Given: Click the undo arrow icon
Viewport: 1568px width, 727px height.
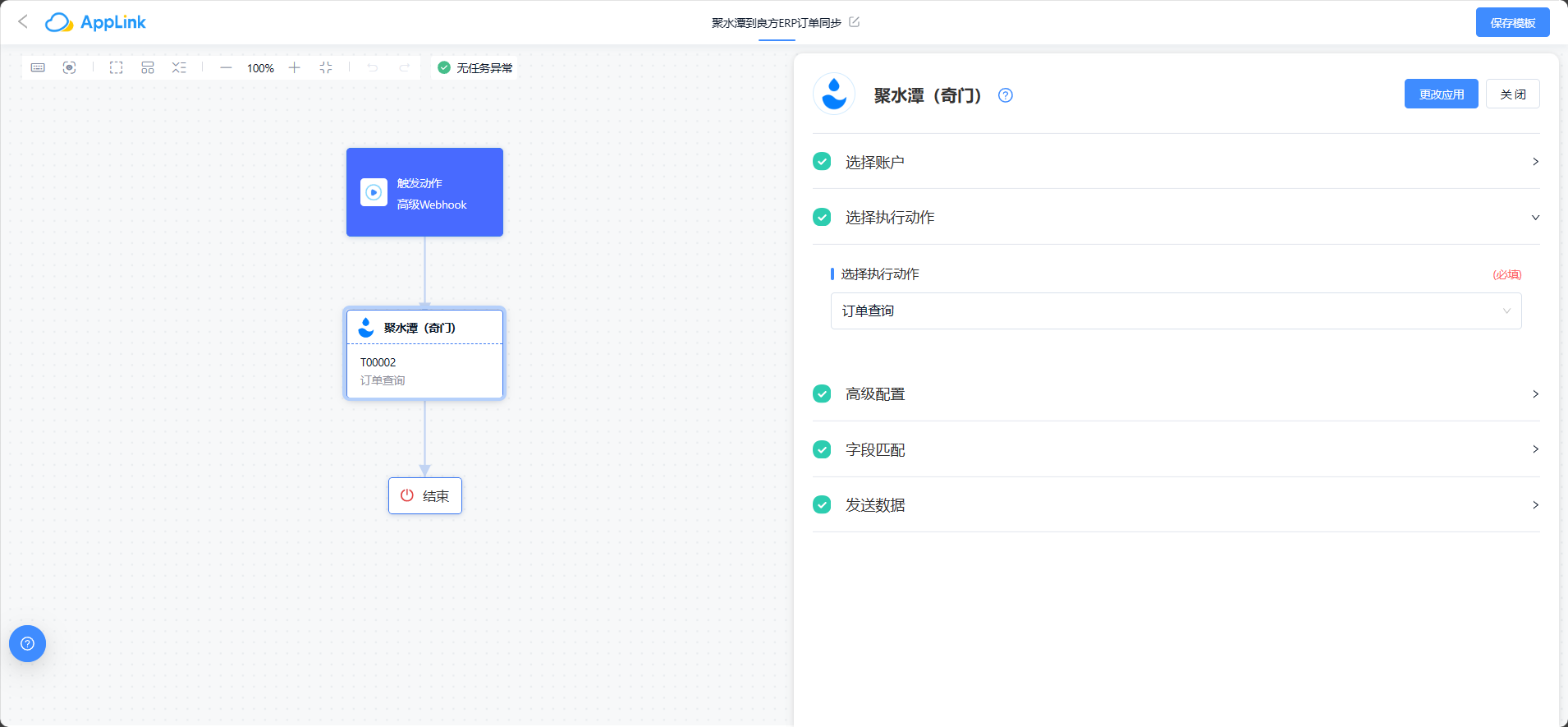Looking at the screenshot, I should [x=373, y=67].
